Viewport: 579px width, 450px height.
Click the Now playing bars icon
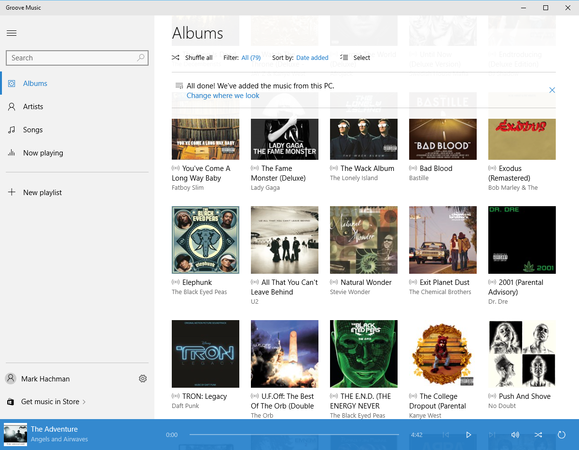point(12,153)
